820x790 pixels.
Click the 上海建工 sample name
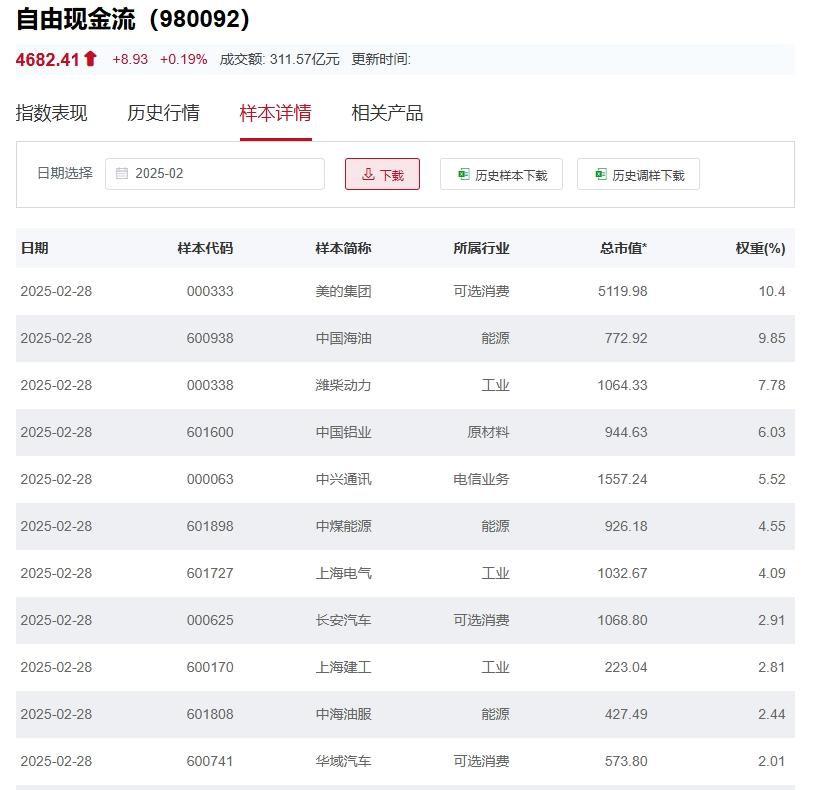[343, 667]
